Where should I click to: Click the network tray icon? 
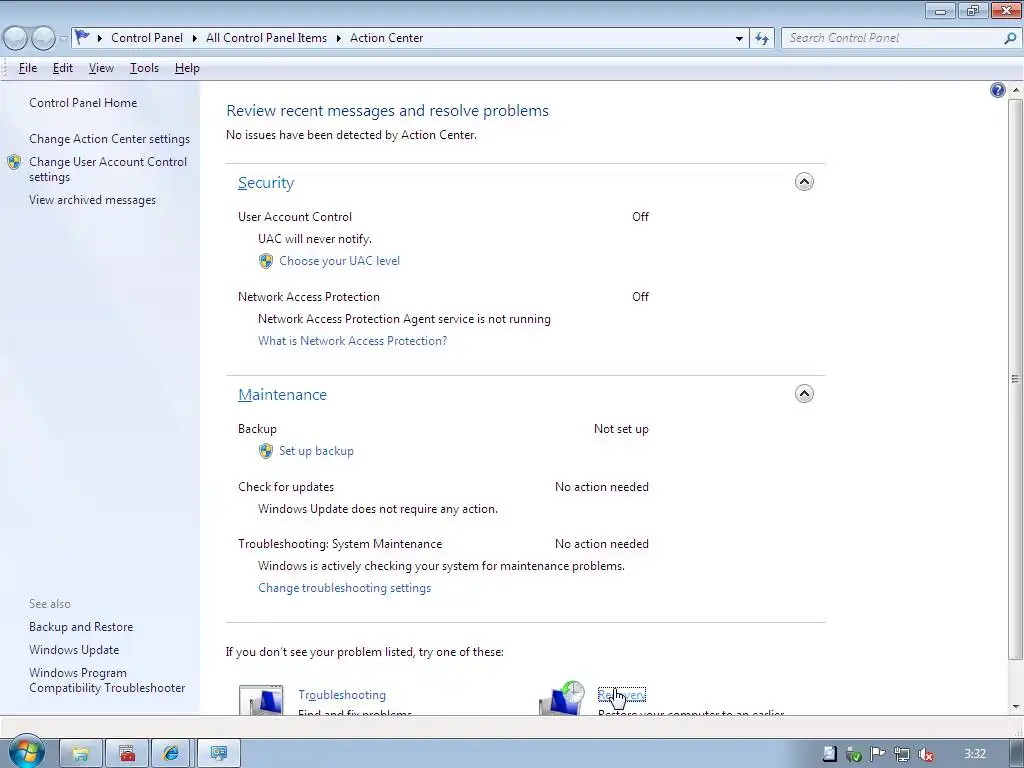click(902, 754)
